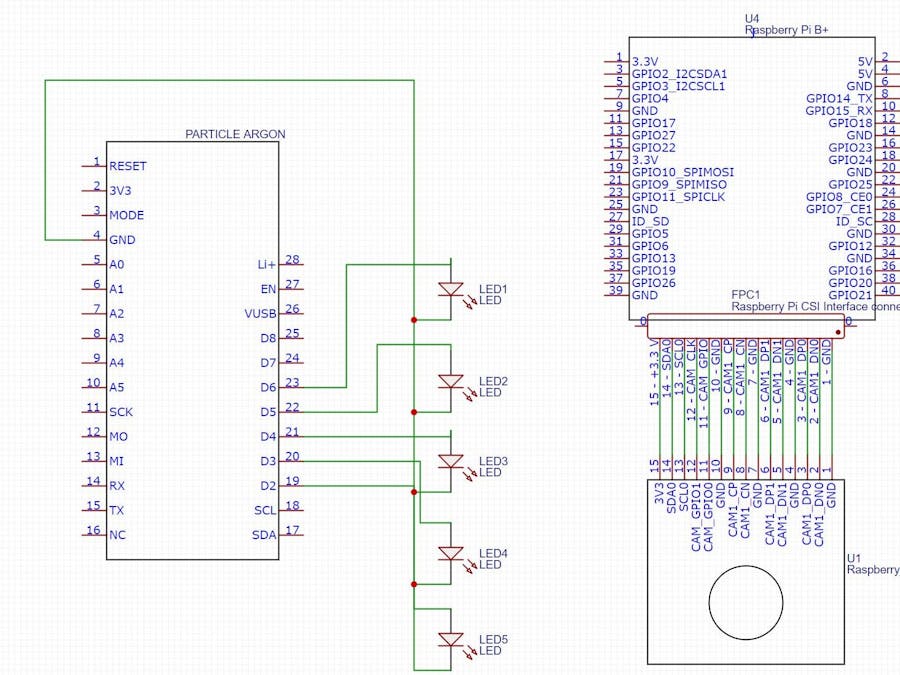Select the D3 pin label

tap(269, 461)
